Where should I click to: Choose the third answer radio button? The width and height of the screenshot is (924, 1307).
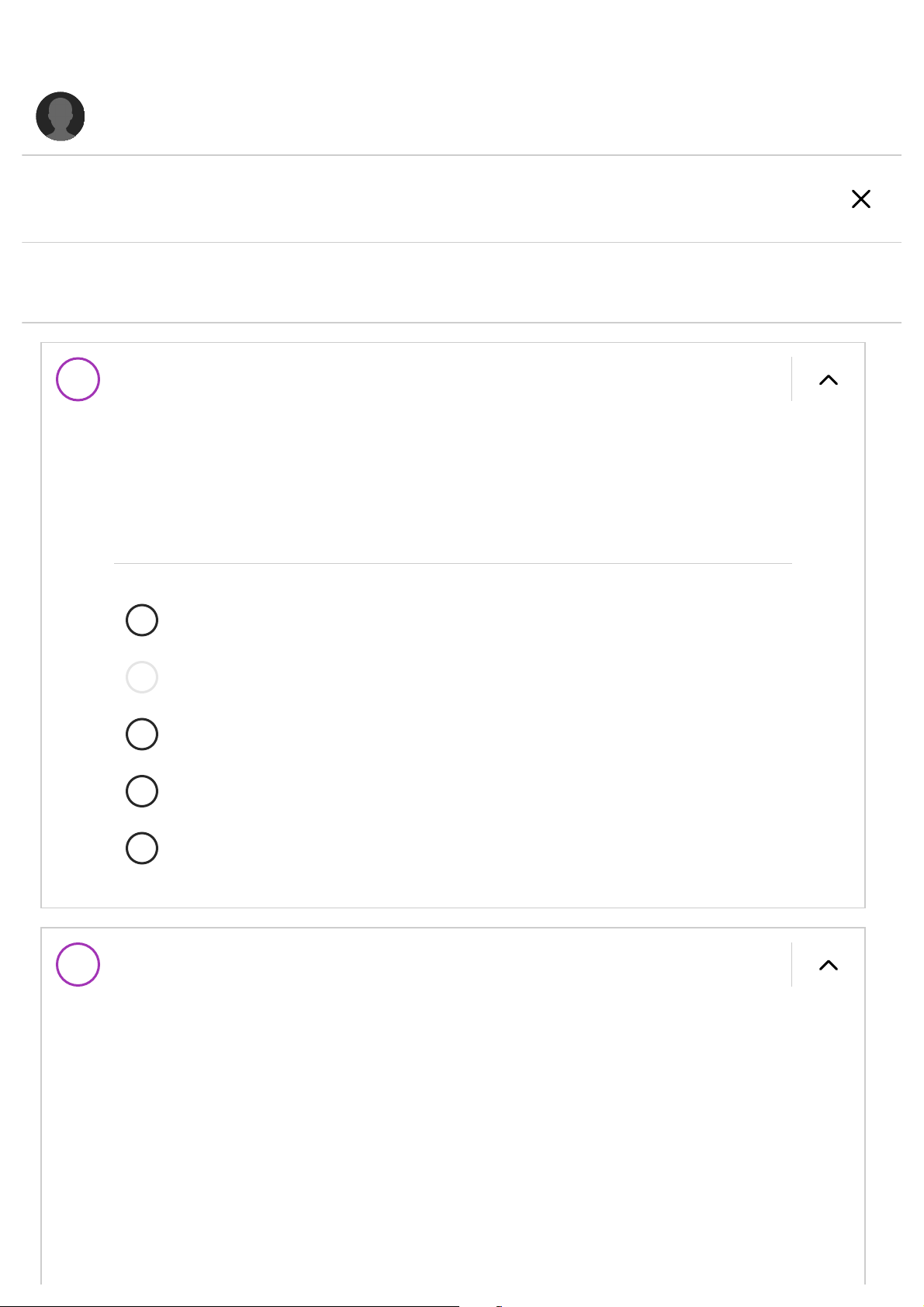point(142,734)
